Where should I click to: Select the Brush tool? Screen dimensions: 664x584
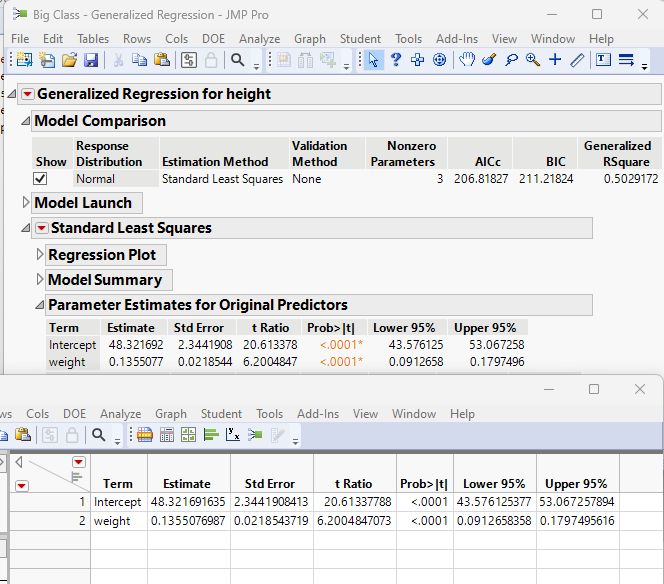489,60
